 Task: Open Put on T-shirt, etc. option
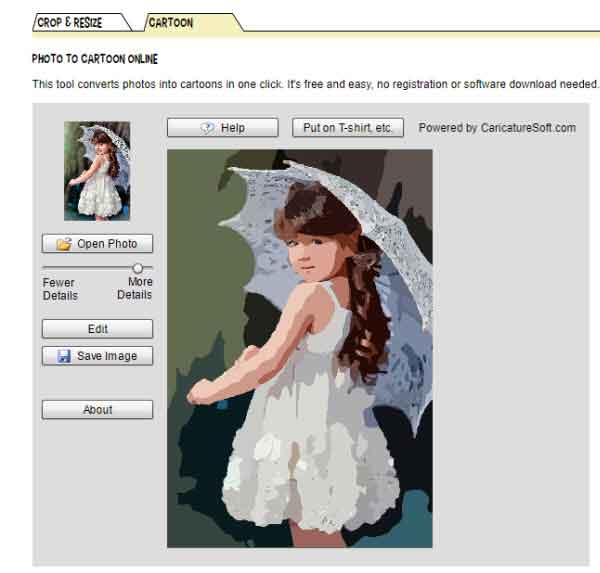(x=348, y=127)
